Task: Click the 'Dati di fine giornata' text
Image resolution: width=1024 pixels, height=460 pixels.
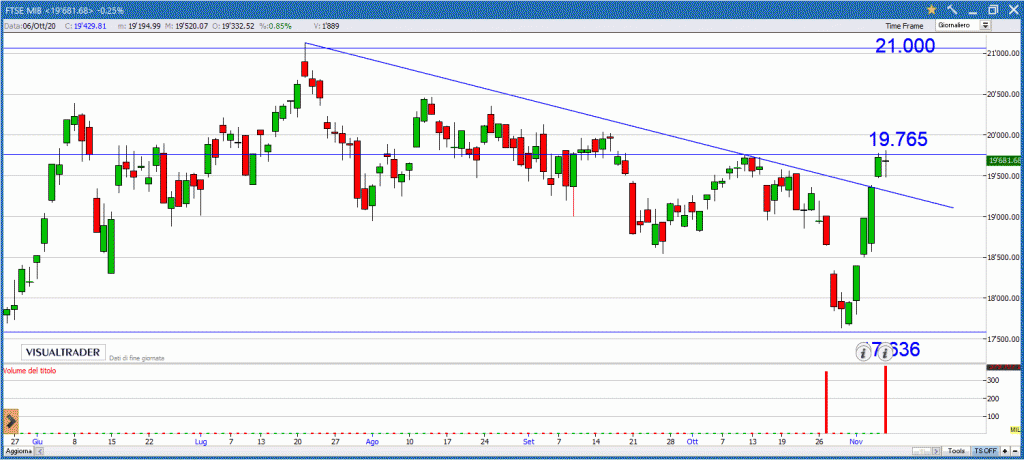Action: pos(136,358)
